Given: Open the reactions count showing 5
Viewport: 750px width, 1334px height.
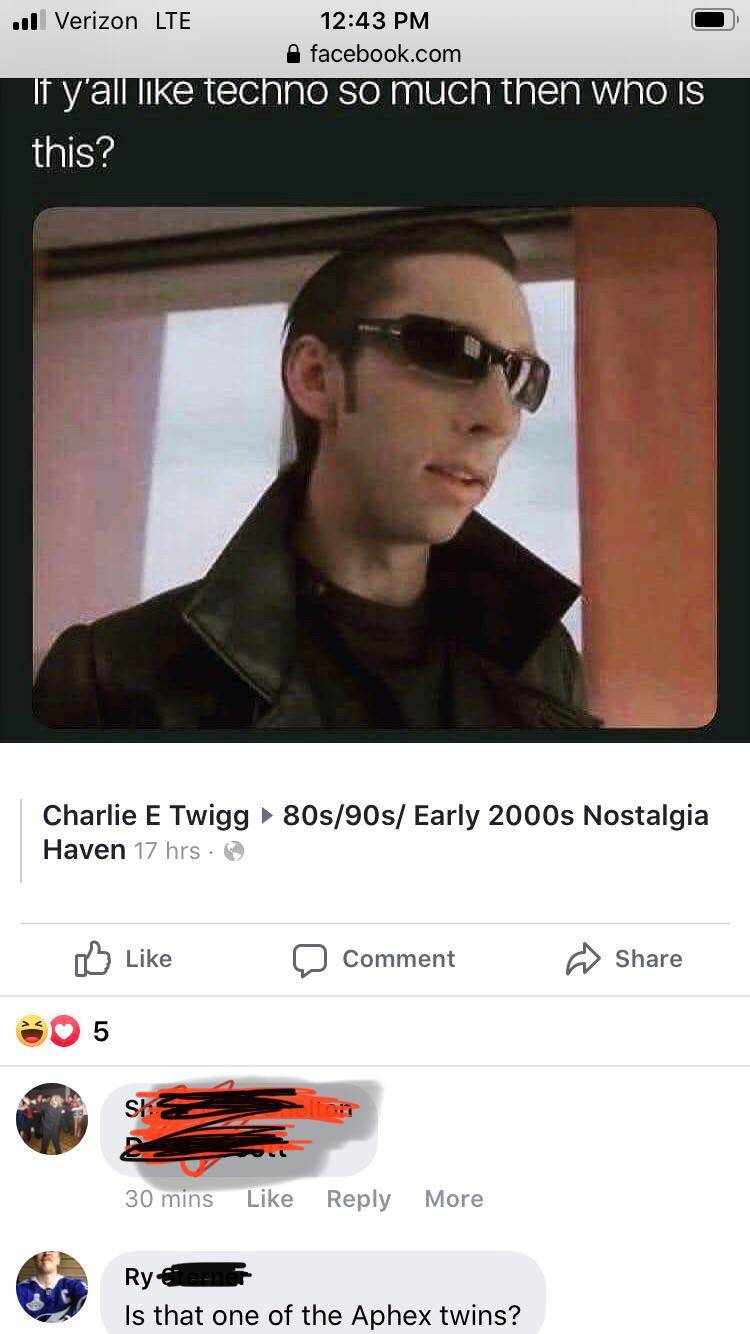Looking at the screenshot, I should coord(100,1032).
